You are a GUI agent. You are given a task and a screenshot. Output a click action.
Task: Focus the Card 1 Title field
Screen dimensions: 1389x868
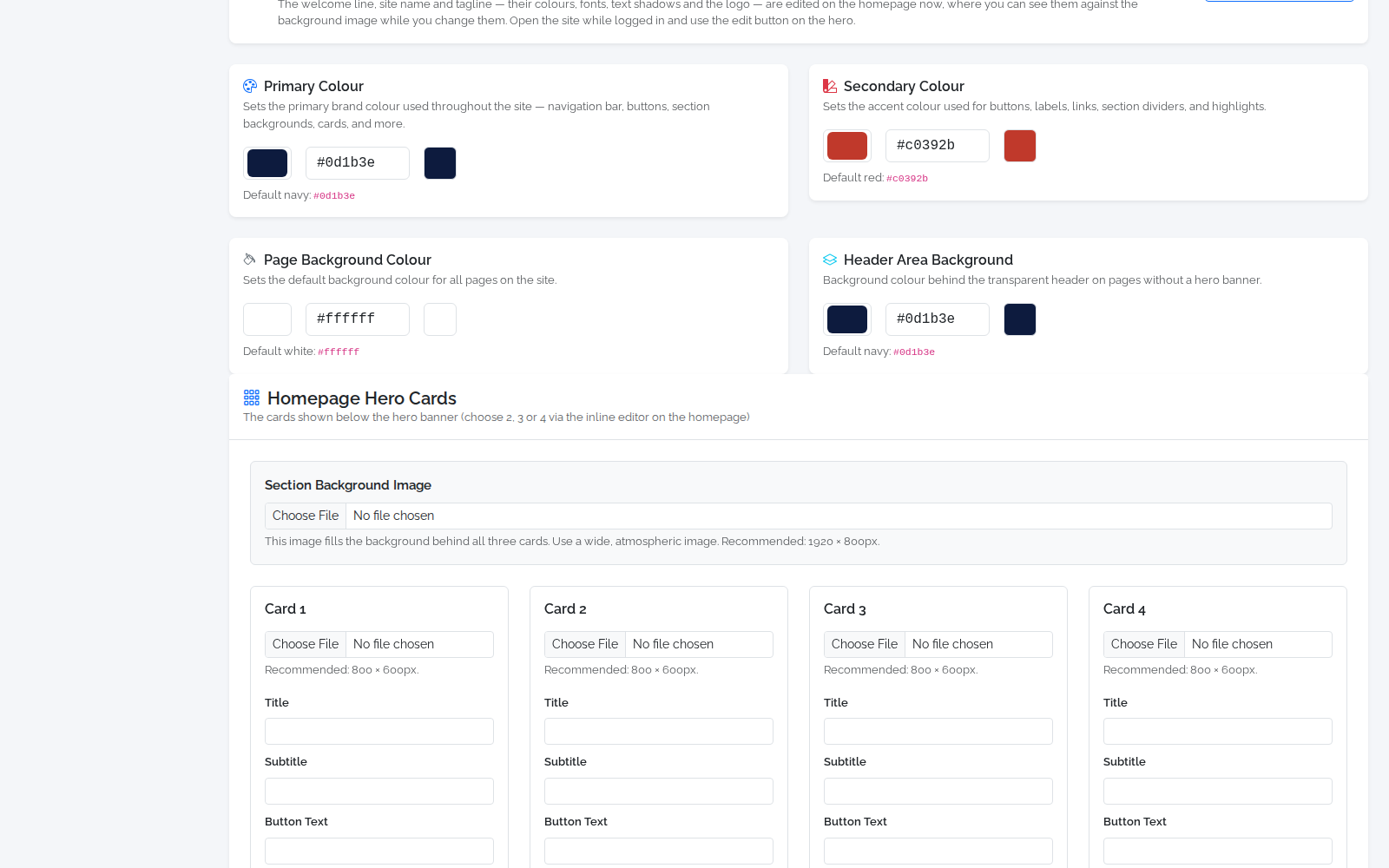click(x=379, y=731)
